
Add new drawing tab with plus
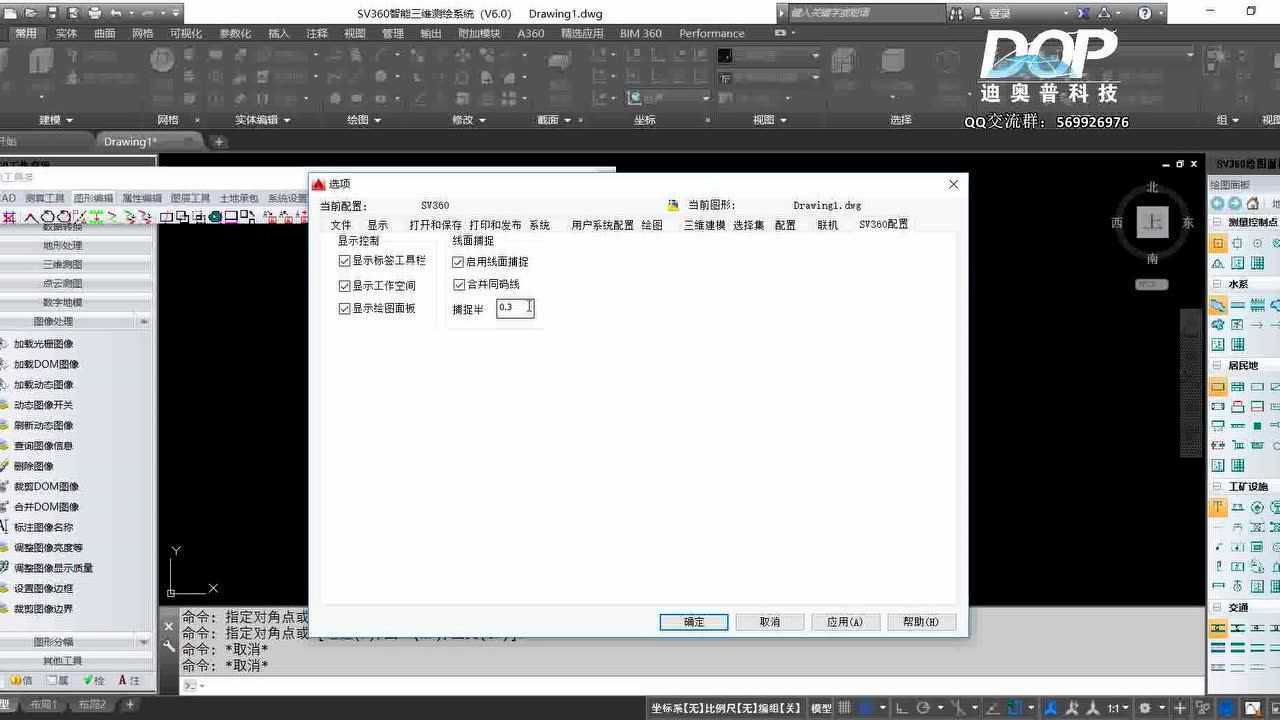point(219,142)
